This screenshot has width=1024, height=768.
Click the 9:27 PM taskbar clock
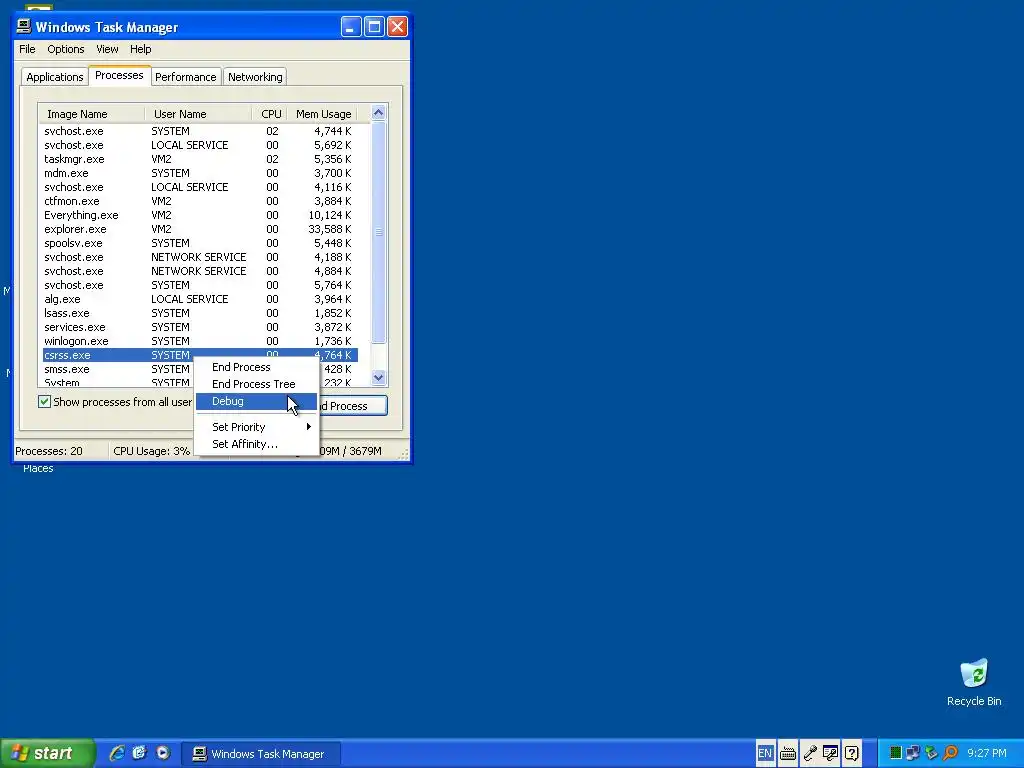pyautogui.click(x=987, y=754)
